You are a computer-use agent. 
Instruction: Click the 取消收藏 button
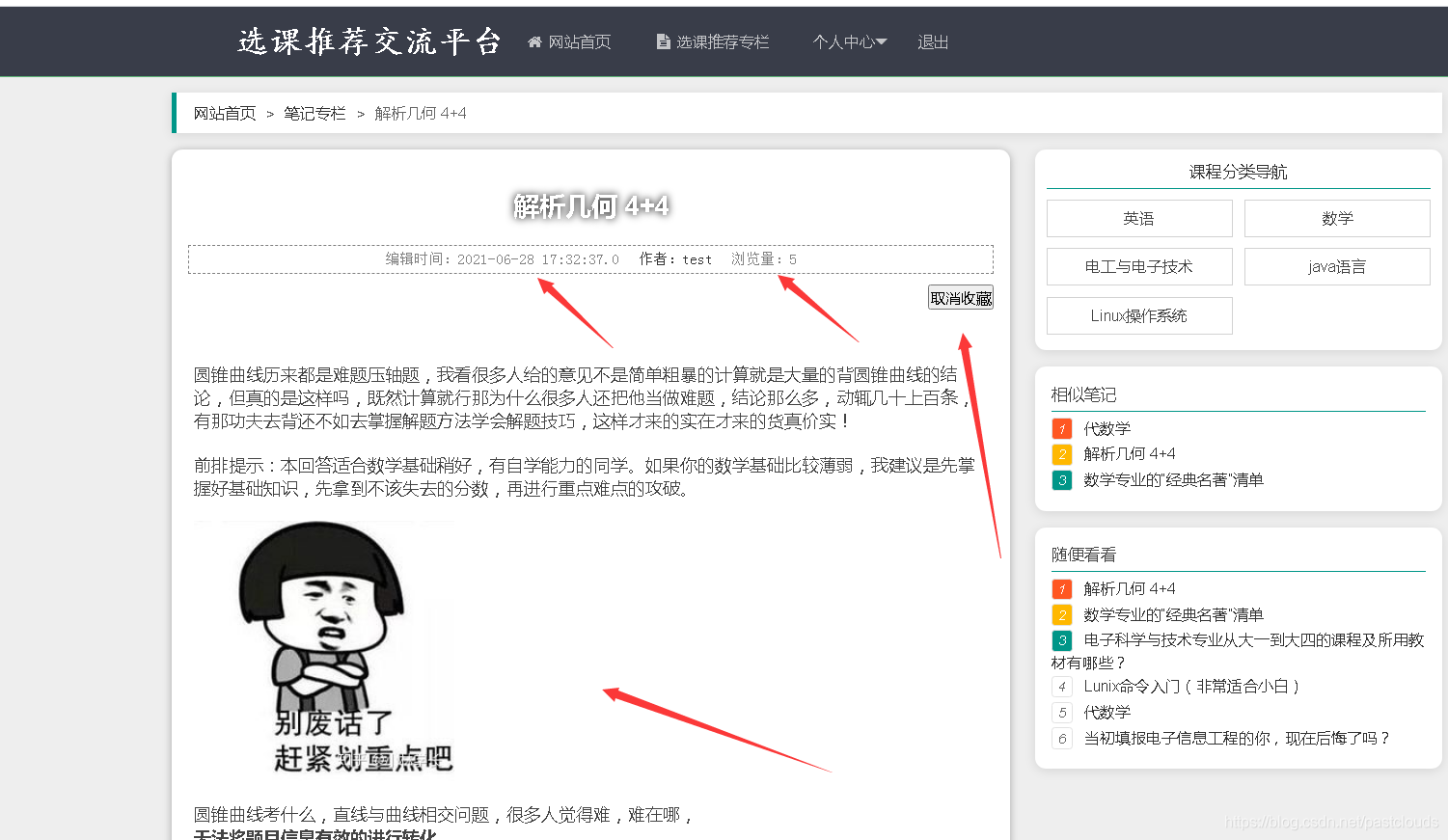[961, 298]
